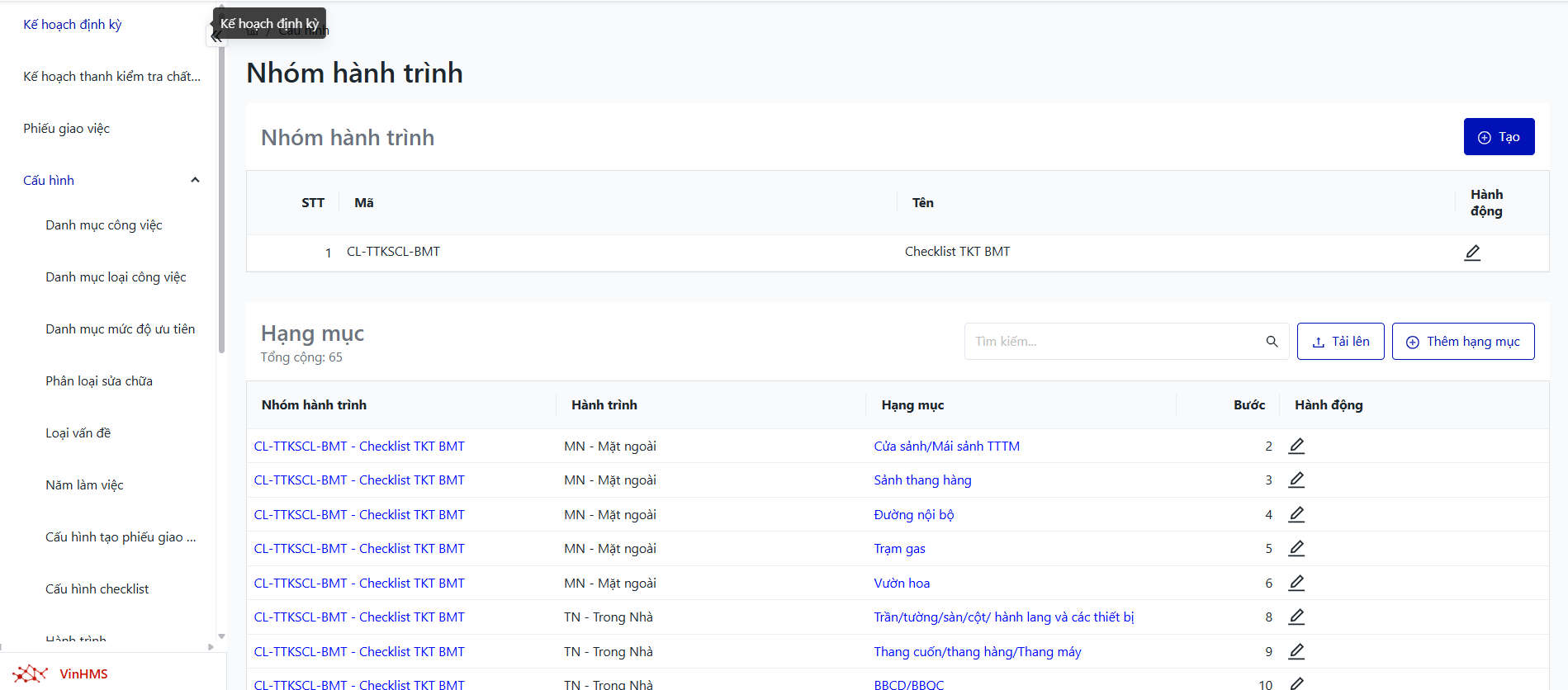The image size is (1568, 690).
Task: Collapse the Cấu hình menu section
Action: [x=195, y=180]
